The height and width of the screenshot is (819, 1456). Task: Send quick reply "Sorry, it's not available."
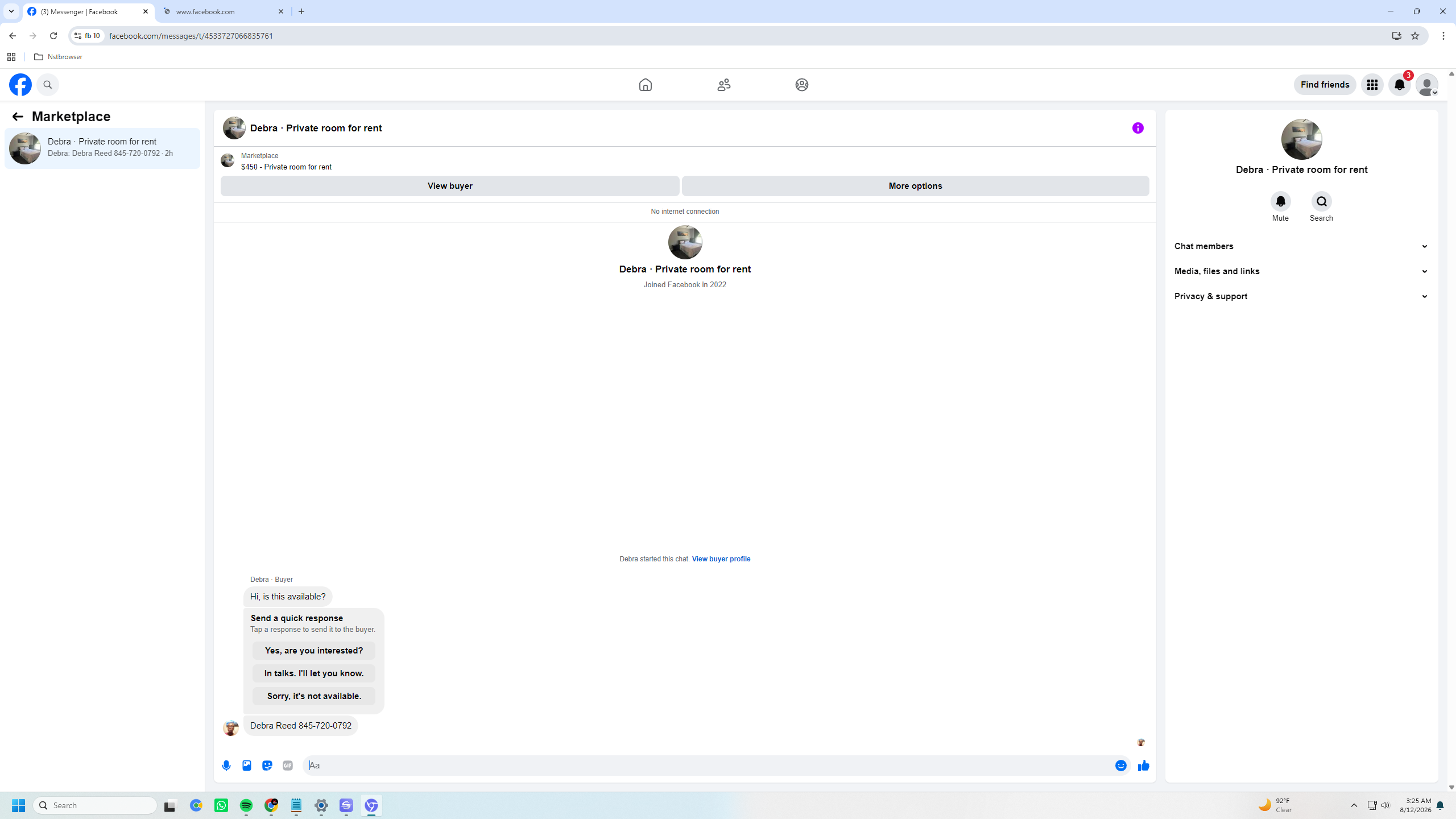pyautogui.click(x=314, y=696)
